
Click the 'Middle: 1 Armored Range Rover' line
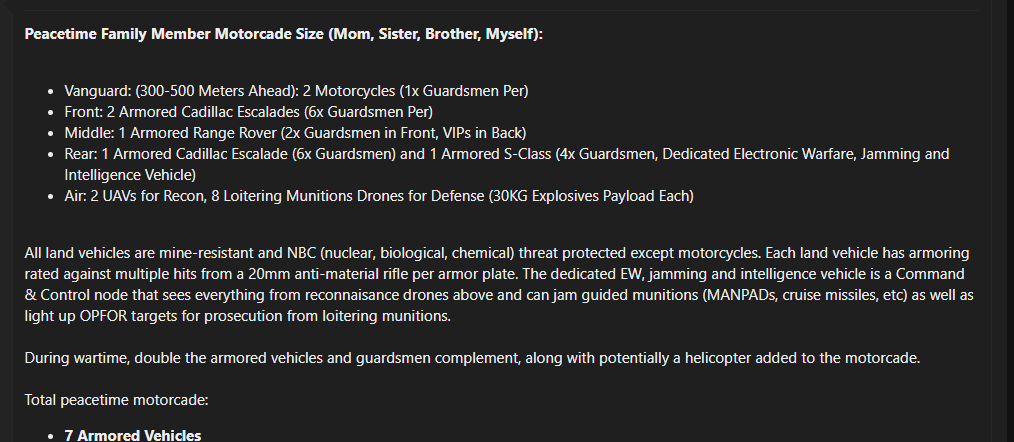[x=295, y=133]
